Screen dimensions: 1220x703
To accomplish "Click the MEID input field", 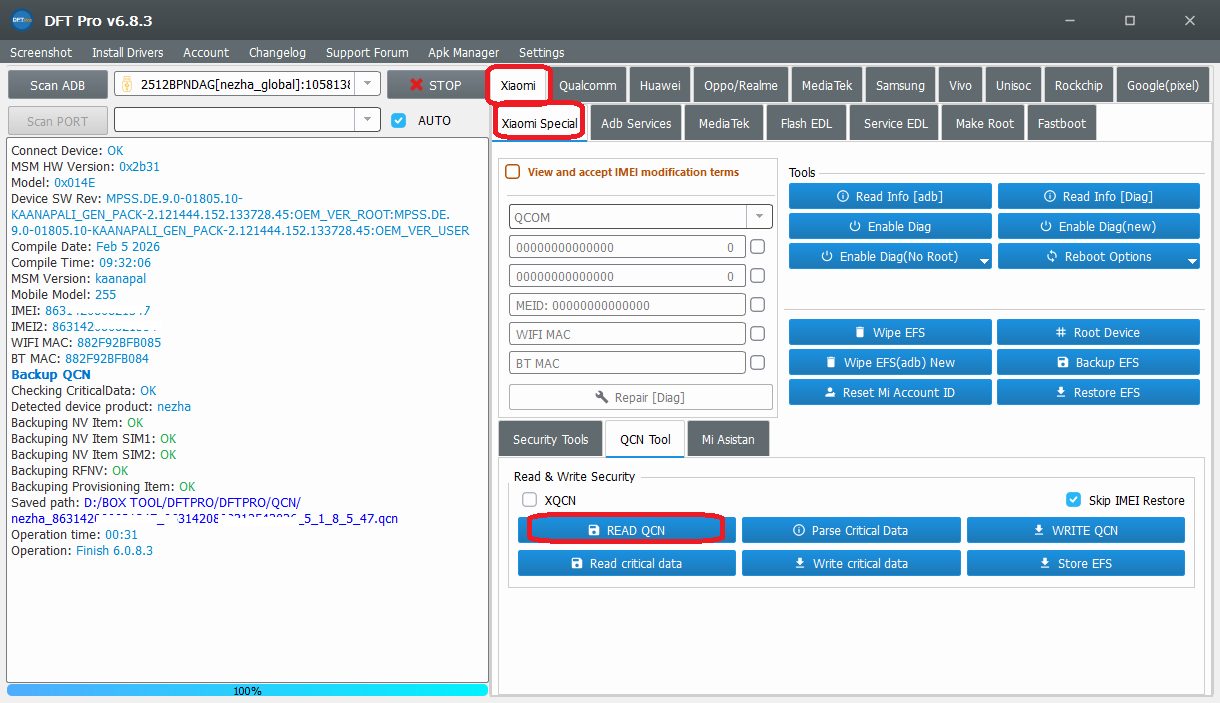I will click(627, 305).
